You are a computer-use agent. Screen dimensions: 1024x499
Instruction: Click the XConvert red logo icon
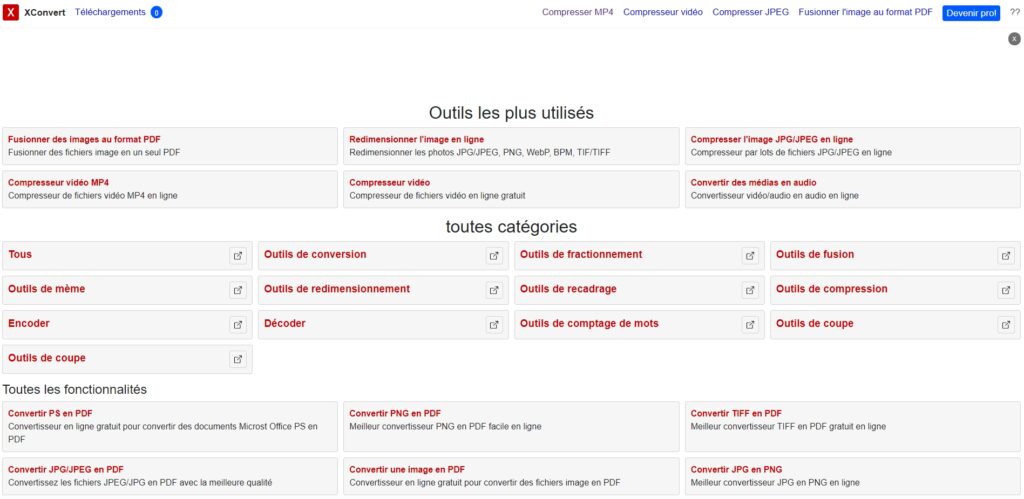click(x=11, y=13)
